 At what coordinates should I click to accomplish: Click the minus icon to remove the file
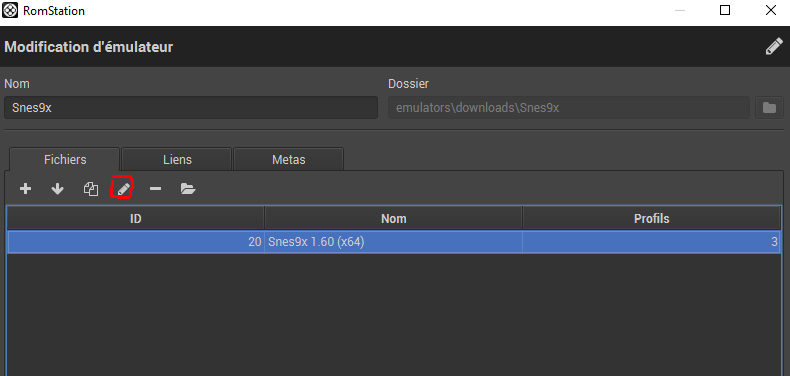click(x=155, y=189)
